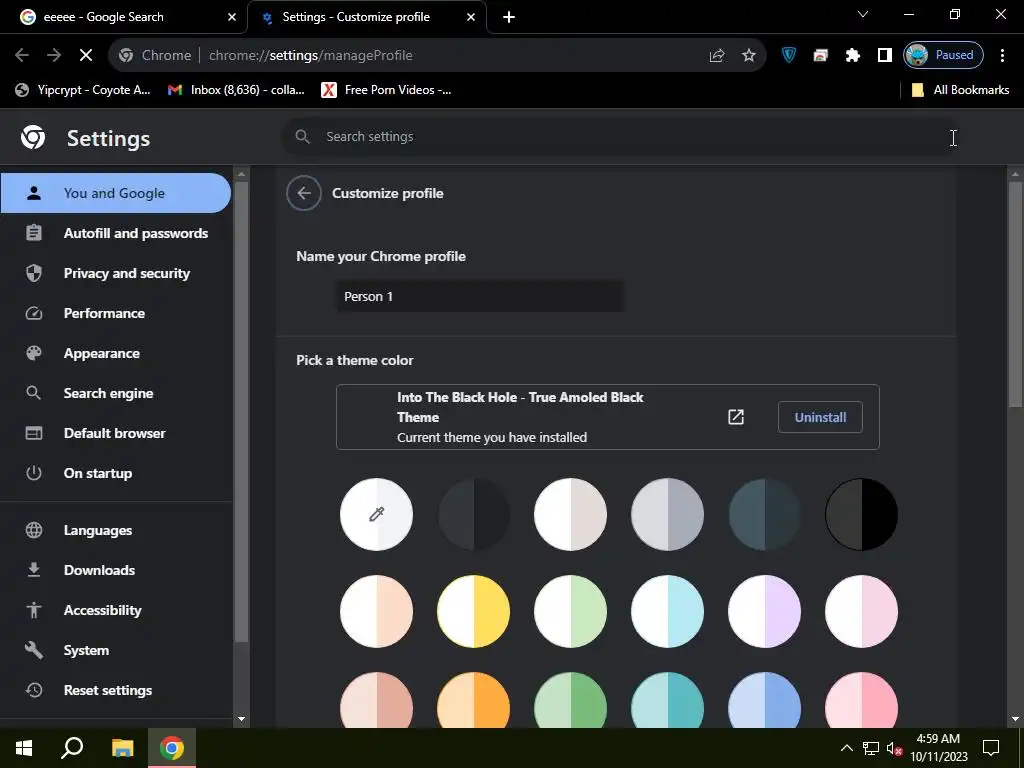Open the Windows notification center
The image size is (1024, 768).
click(x=991, y=748)
